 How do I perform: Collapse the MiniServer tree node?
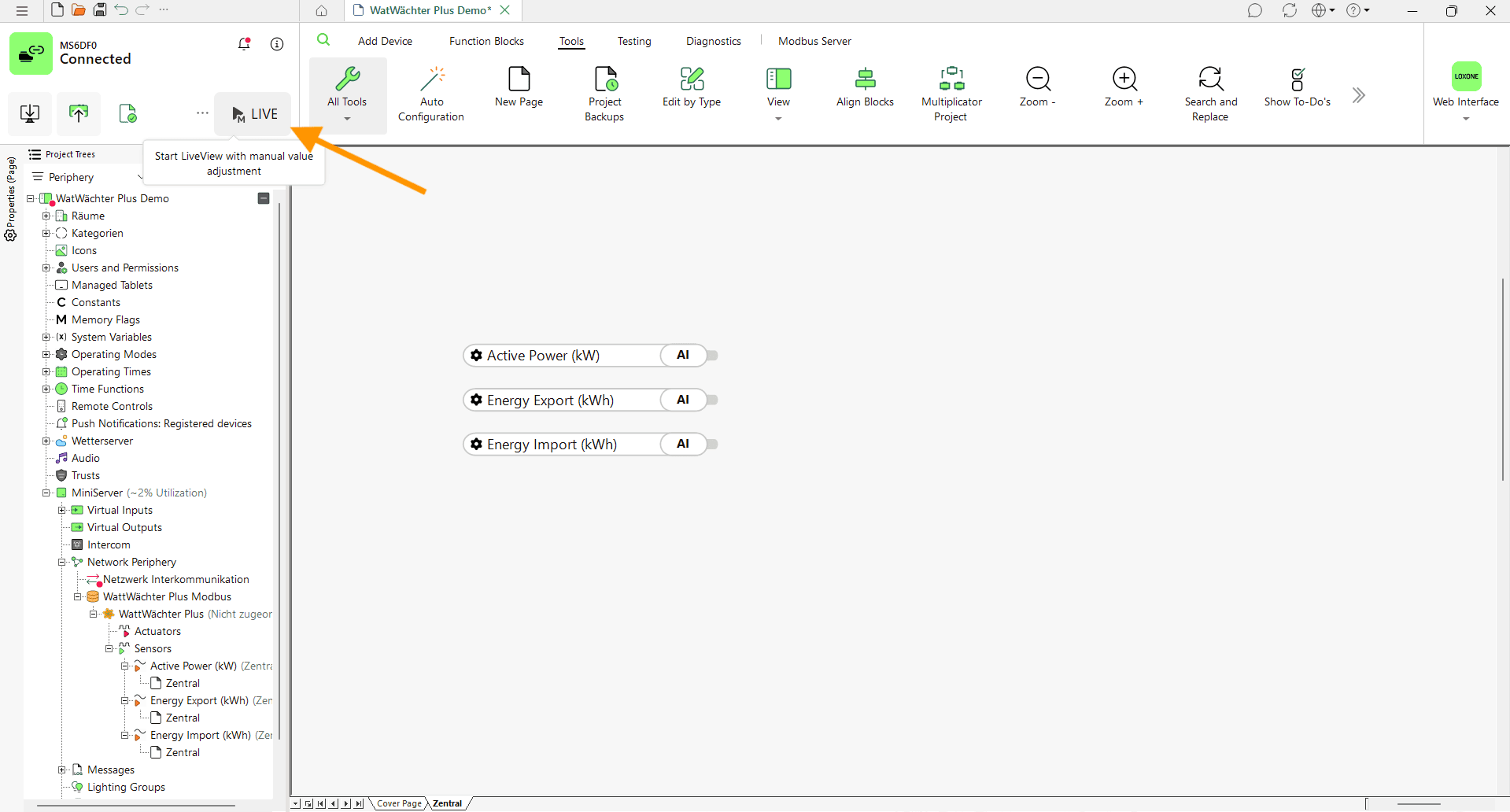pyautogui.click(x=46, y=493)
